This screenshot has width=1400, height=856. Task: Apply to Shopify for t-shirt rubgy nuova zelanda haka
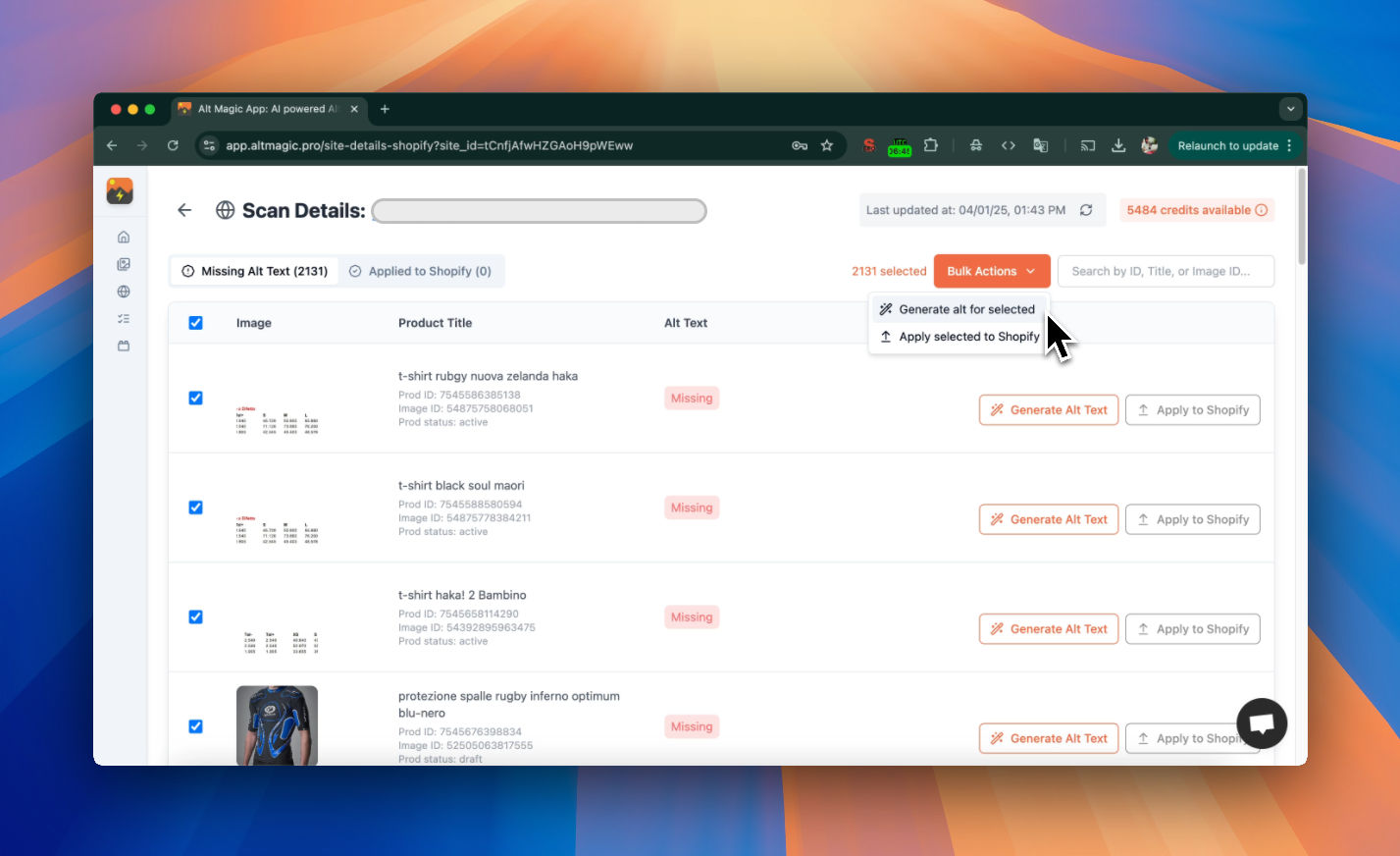1193,410
